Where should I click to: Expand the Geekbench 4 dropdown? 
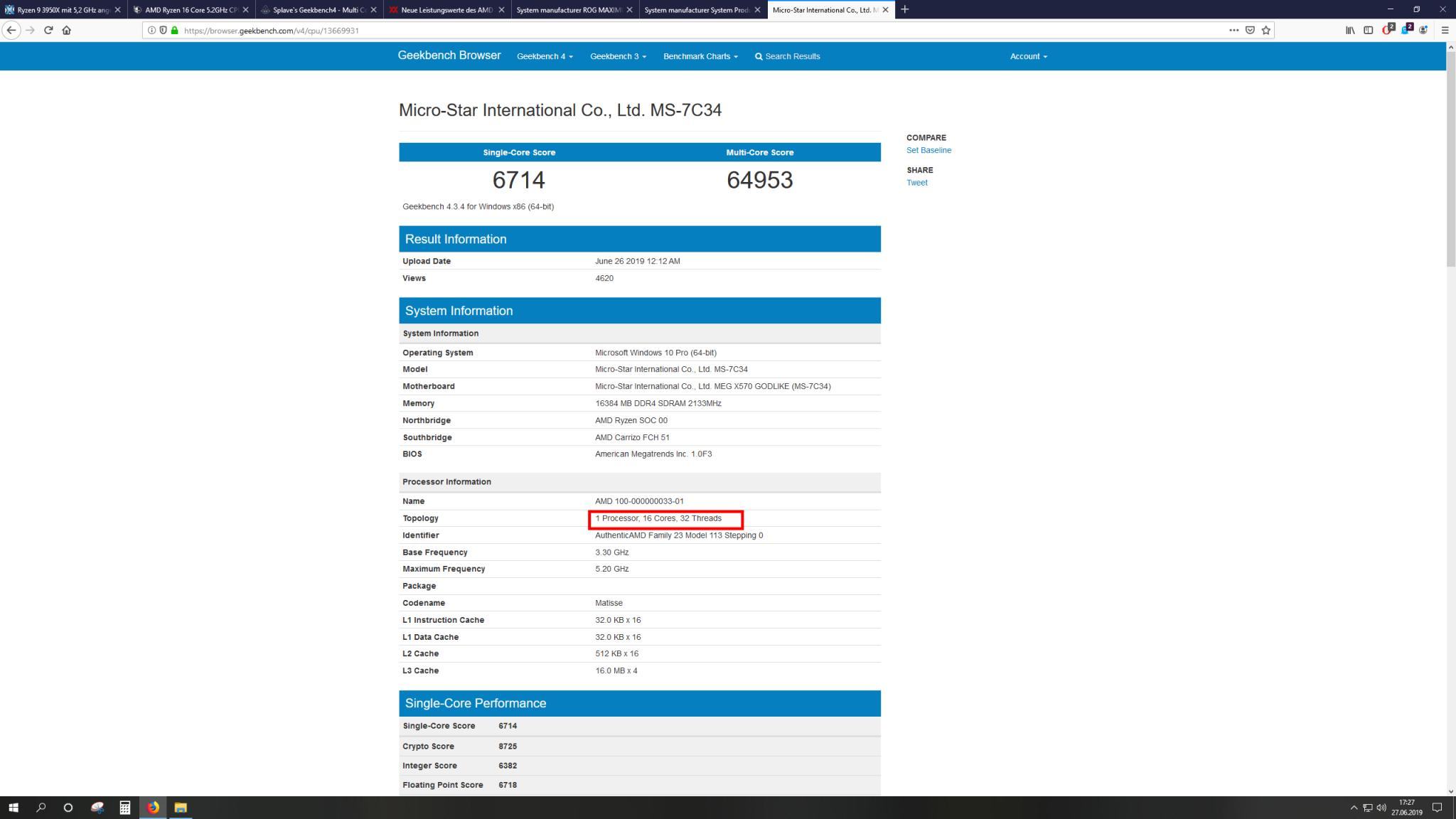pos(545,56)
